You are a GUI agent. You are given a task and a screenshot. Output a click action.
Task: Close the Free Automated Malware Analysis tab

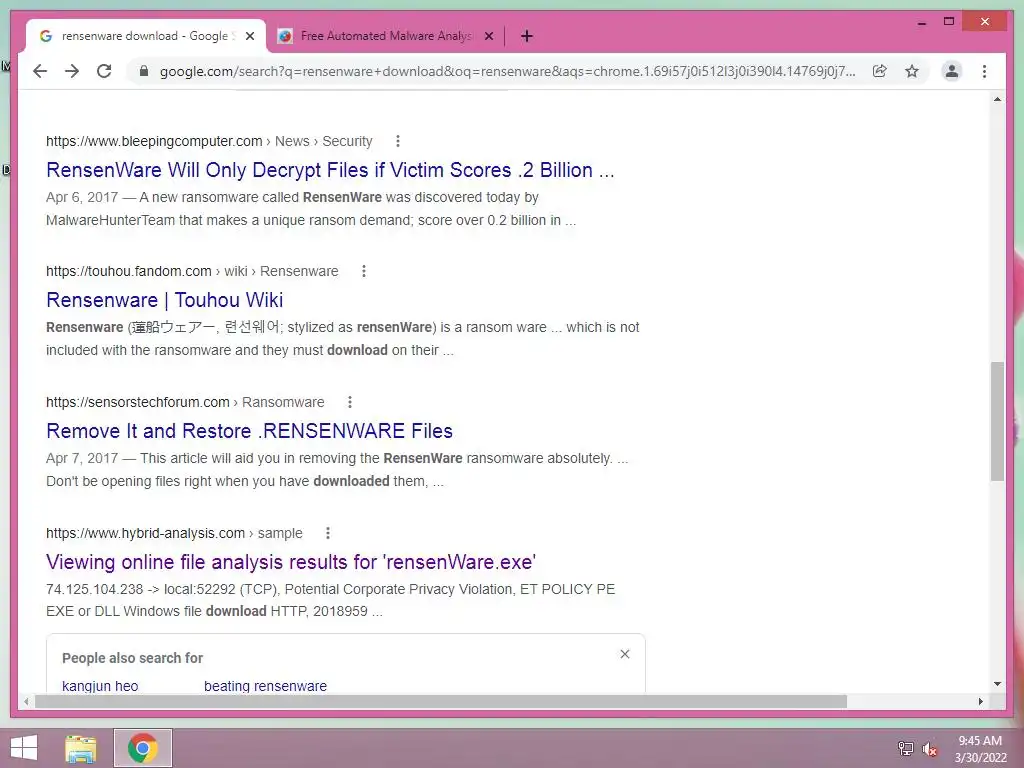[x=488, y=36]
